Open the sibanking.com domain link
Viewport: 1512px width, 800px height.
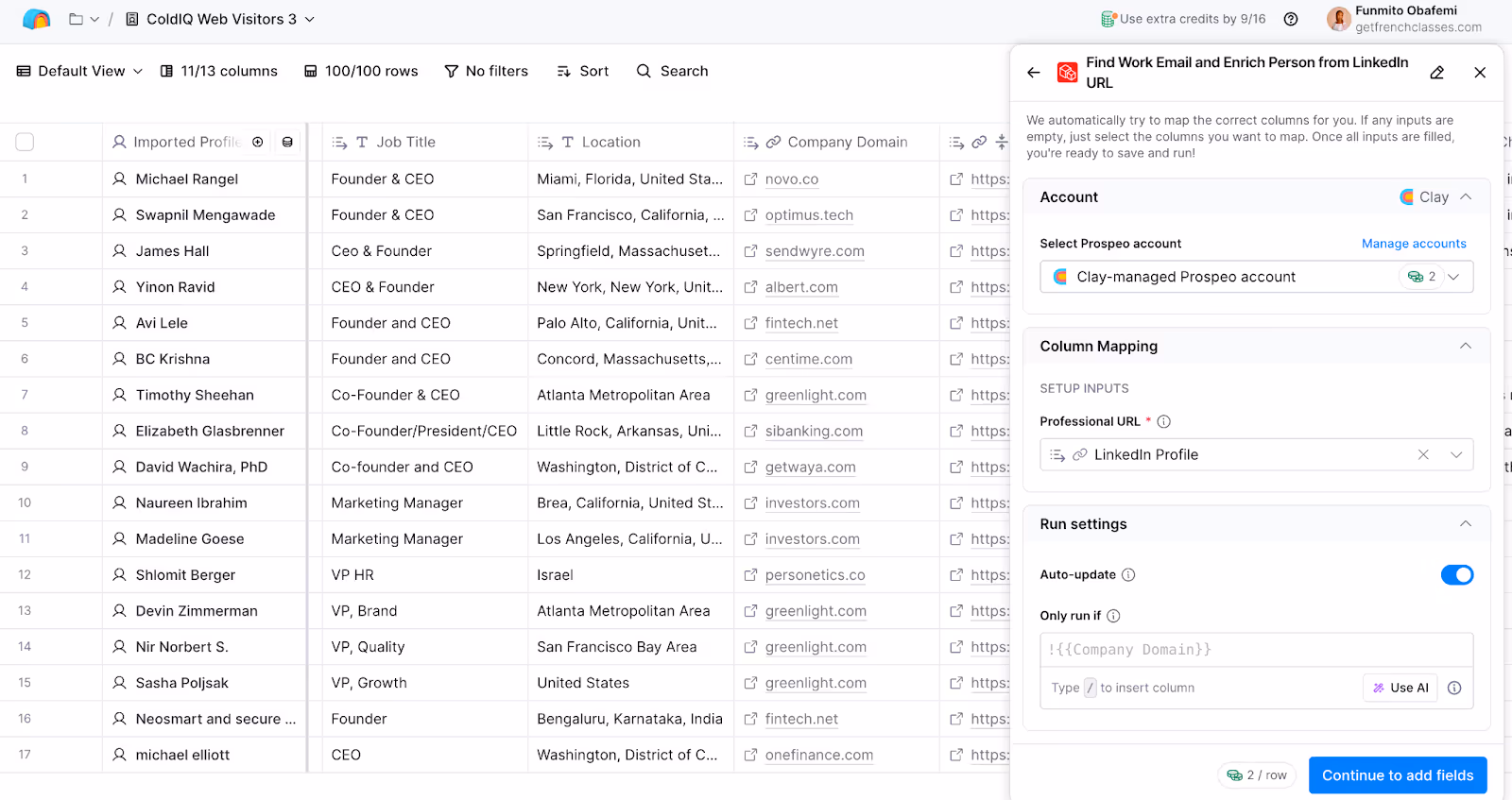coord(814,431)
